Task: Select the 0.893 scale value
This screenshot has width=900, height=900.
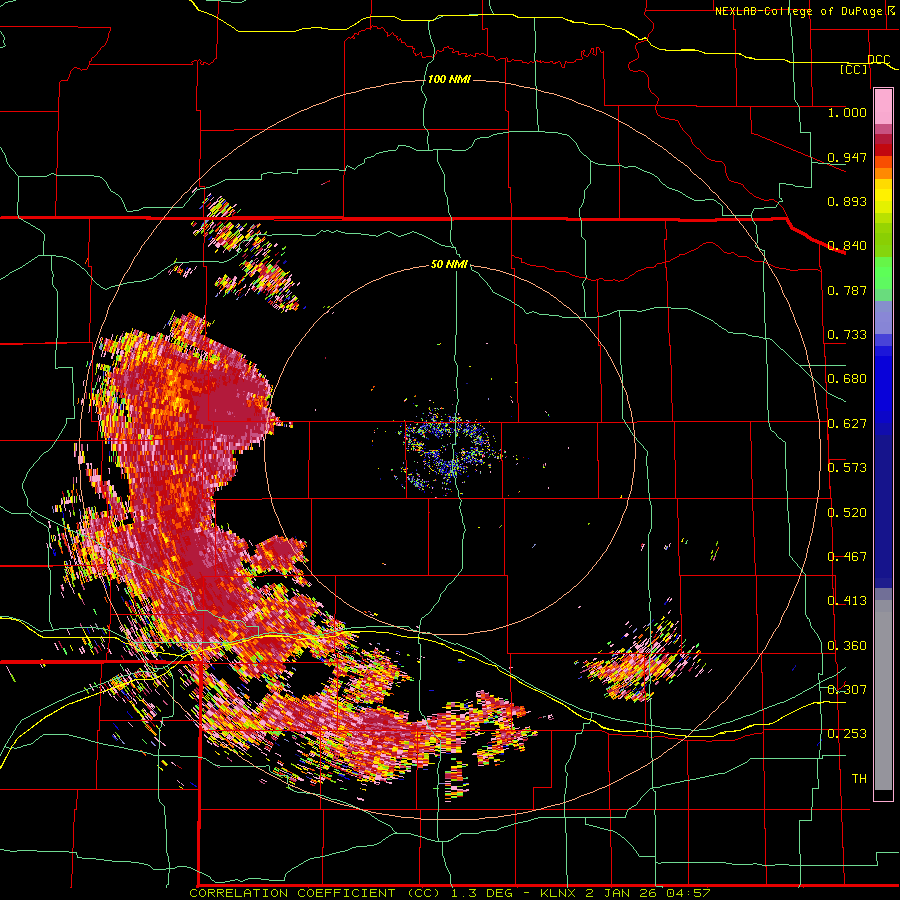Action: point(847,201)
